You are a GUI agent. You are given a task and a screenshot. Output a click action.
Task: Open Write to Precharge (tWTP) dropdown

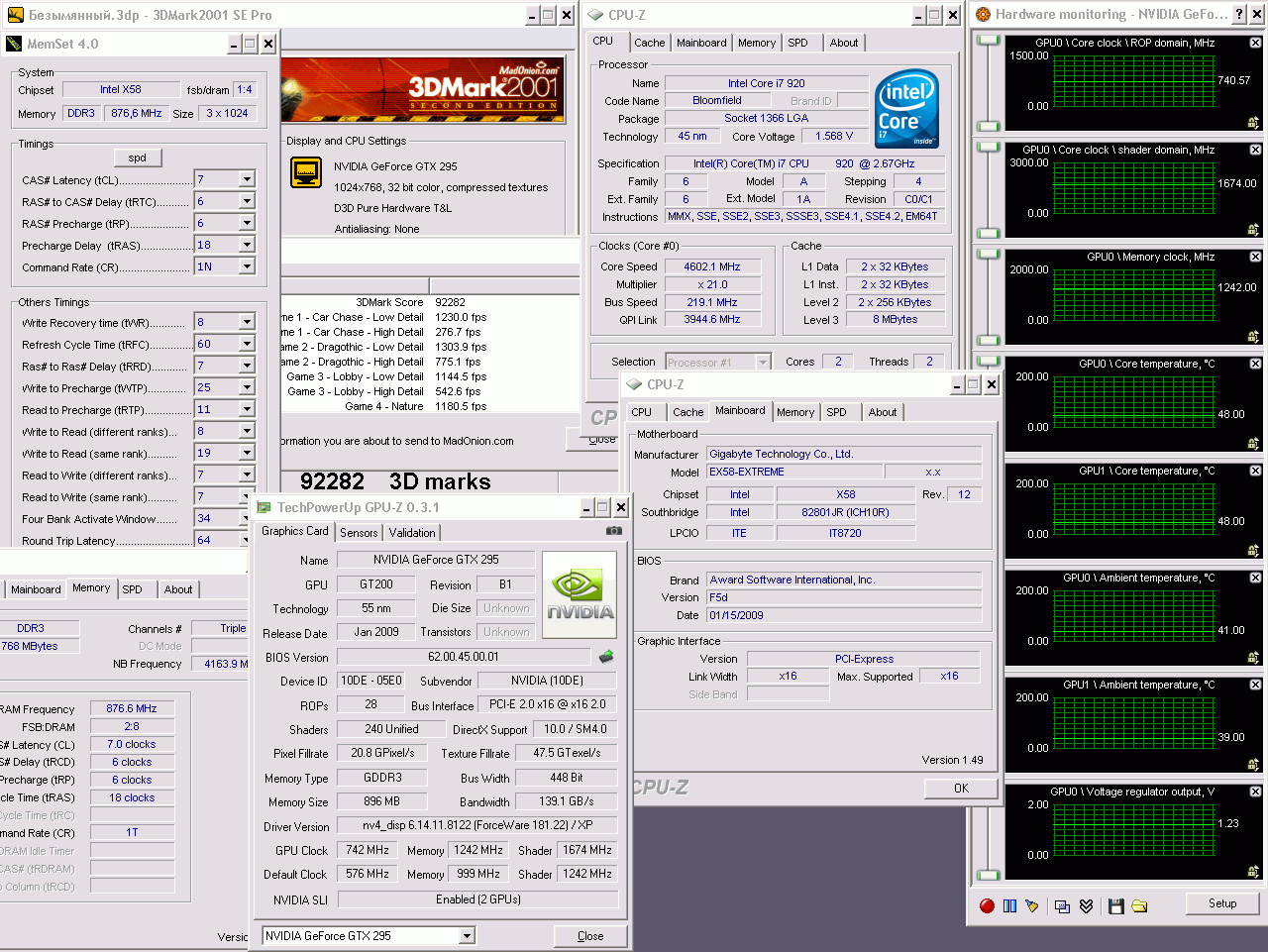(x=247, y=387)
